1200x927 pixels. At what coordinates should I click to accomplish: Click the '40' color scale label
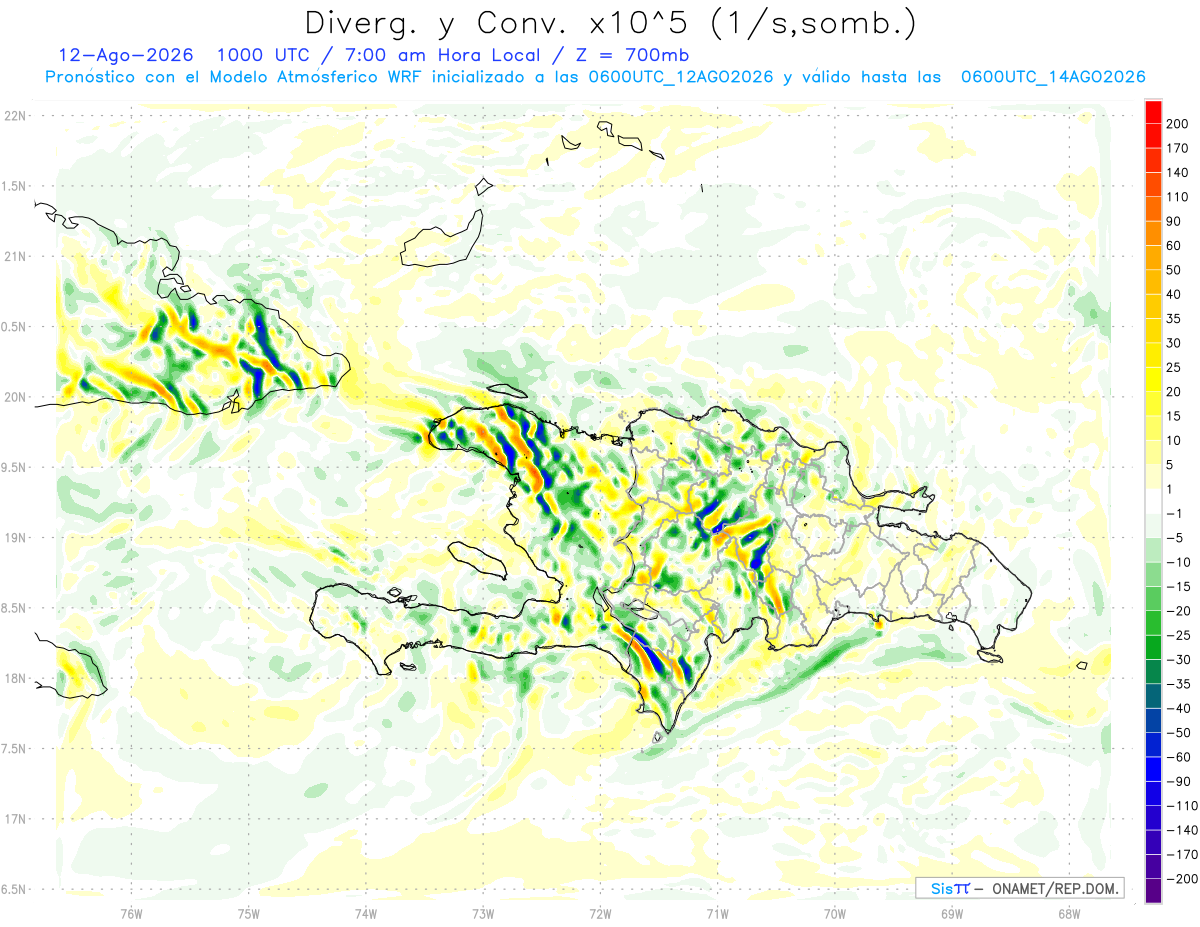tap(1174, 294)
